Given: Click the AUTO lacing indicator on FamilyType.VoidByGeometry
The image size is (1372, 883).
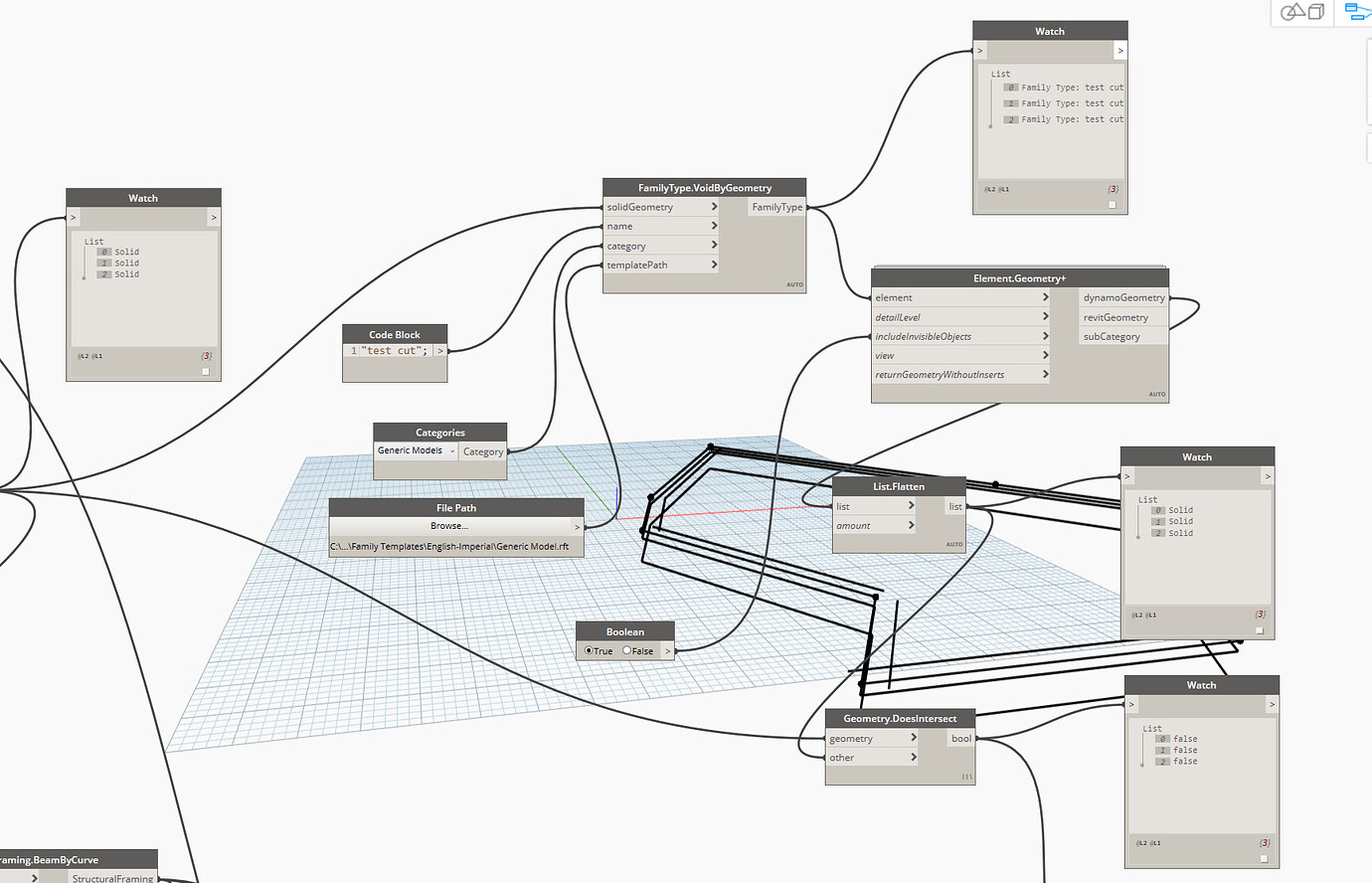Looking at the screenshot, I should [x=794, y=284].
